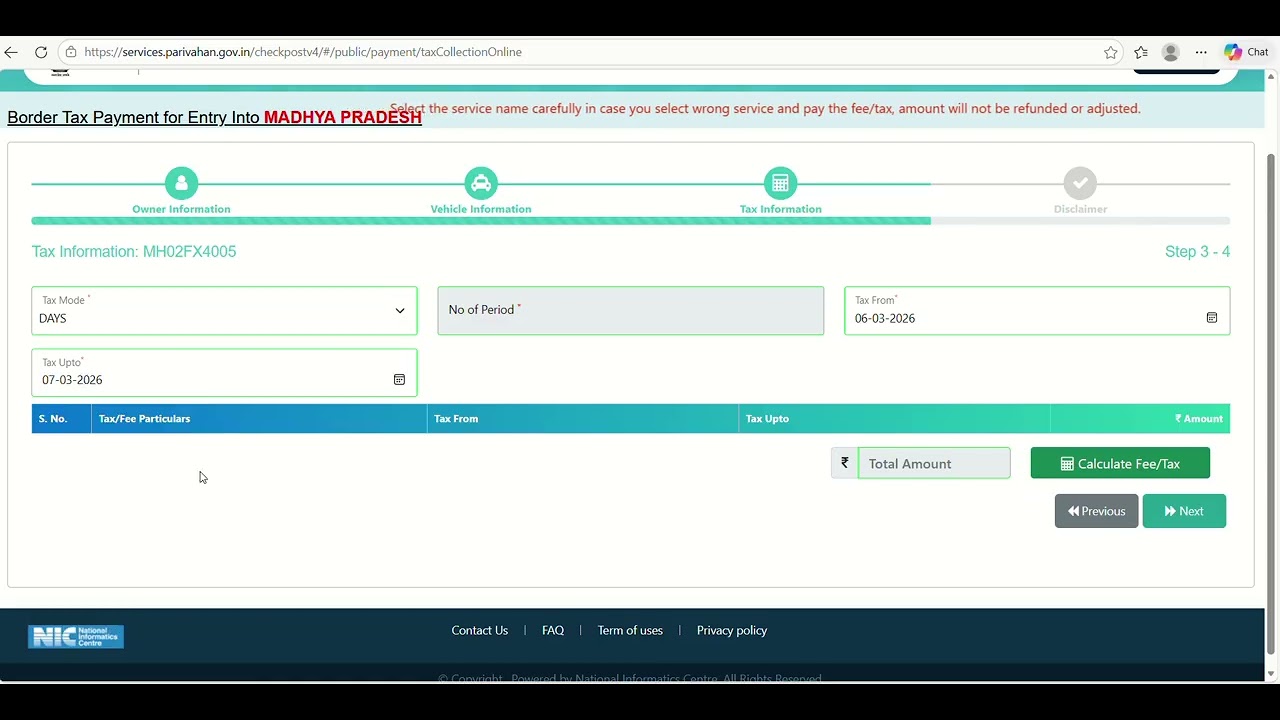
Task: Click Border Tax Payment heading text
Action: point(214,117)
